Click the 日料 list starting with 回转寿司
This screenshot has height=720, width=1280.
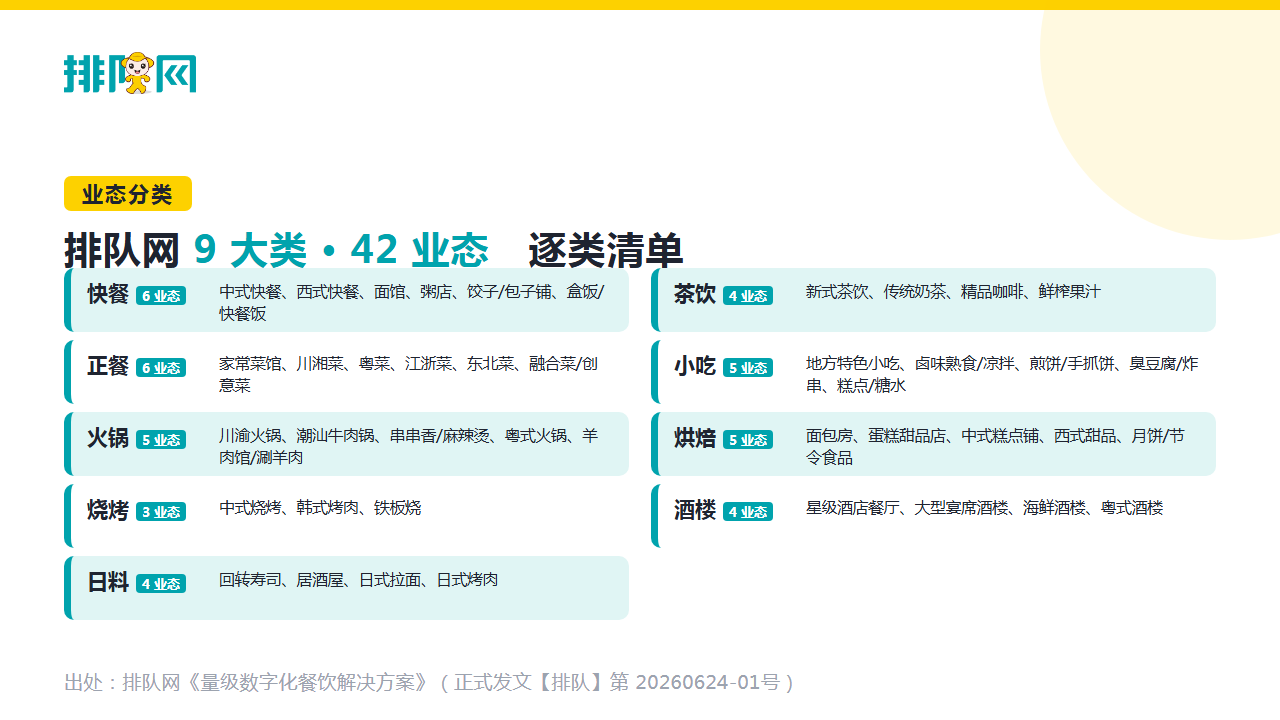point(359,580)
